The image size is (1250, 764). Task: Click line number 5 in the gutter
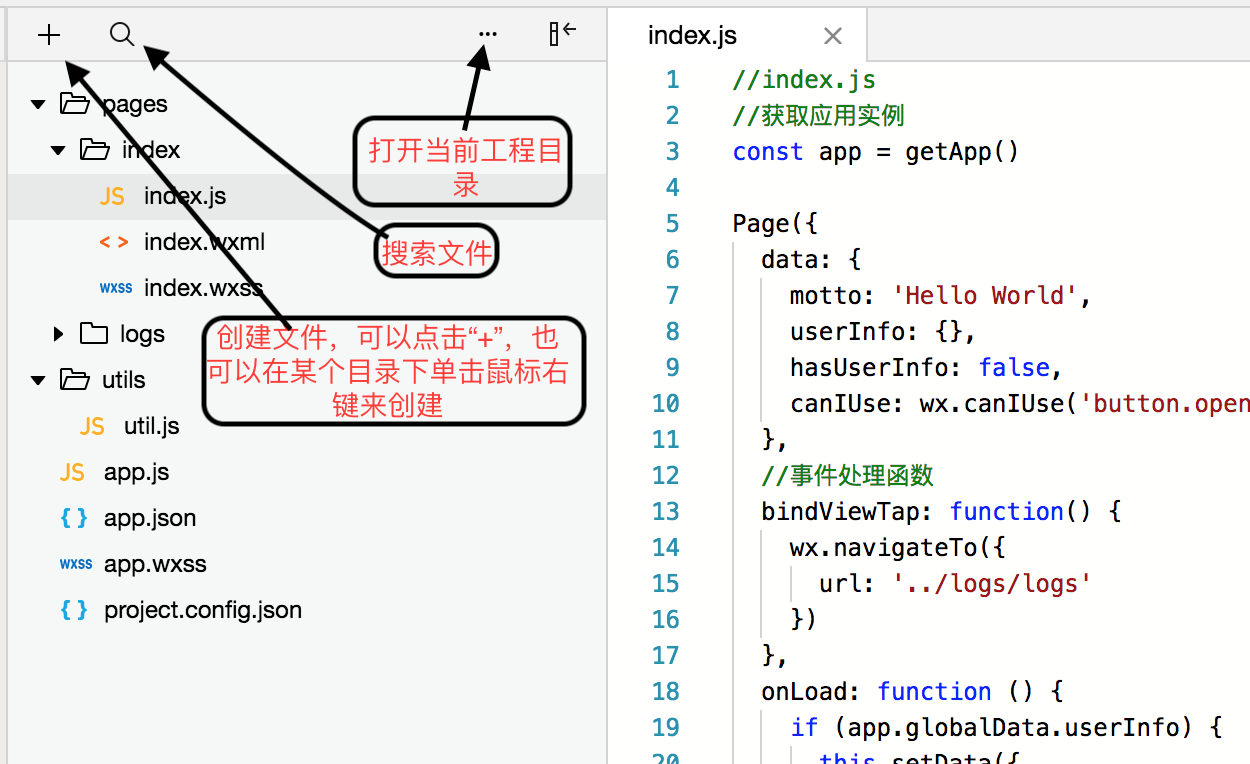(x=672, y=223)
